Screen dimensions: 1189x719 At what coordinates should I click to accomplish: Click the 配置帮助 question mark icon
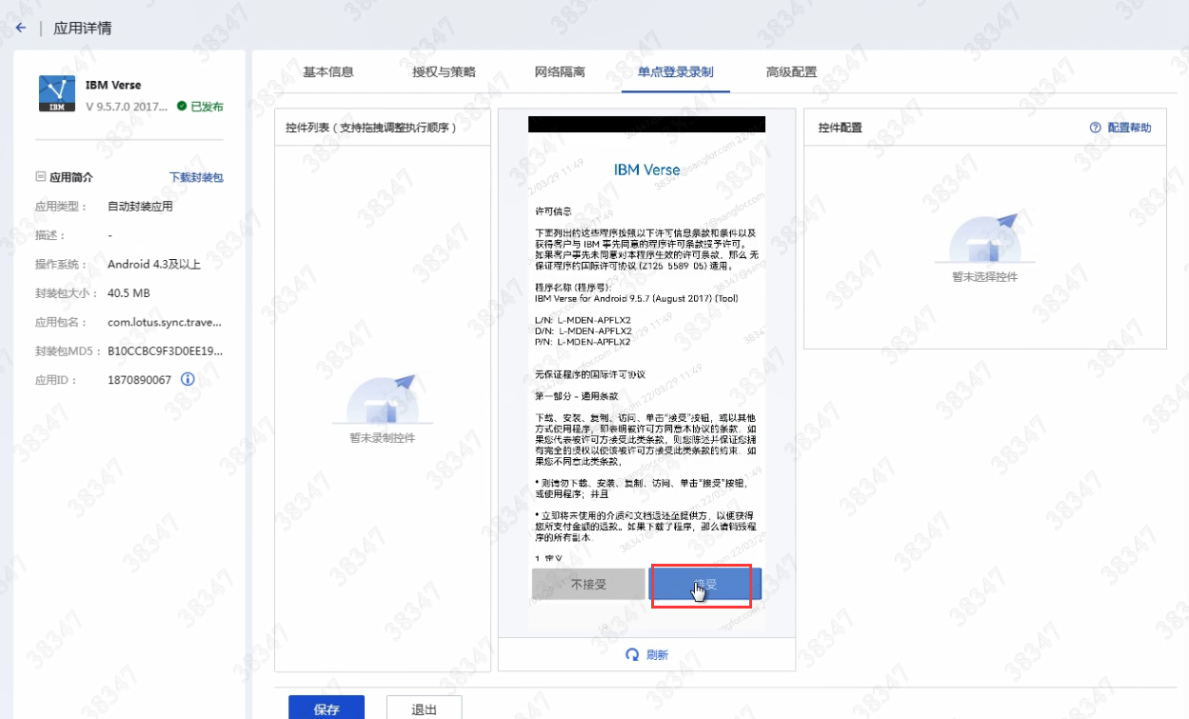pyautogui.click(x=1095, y=127)
